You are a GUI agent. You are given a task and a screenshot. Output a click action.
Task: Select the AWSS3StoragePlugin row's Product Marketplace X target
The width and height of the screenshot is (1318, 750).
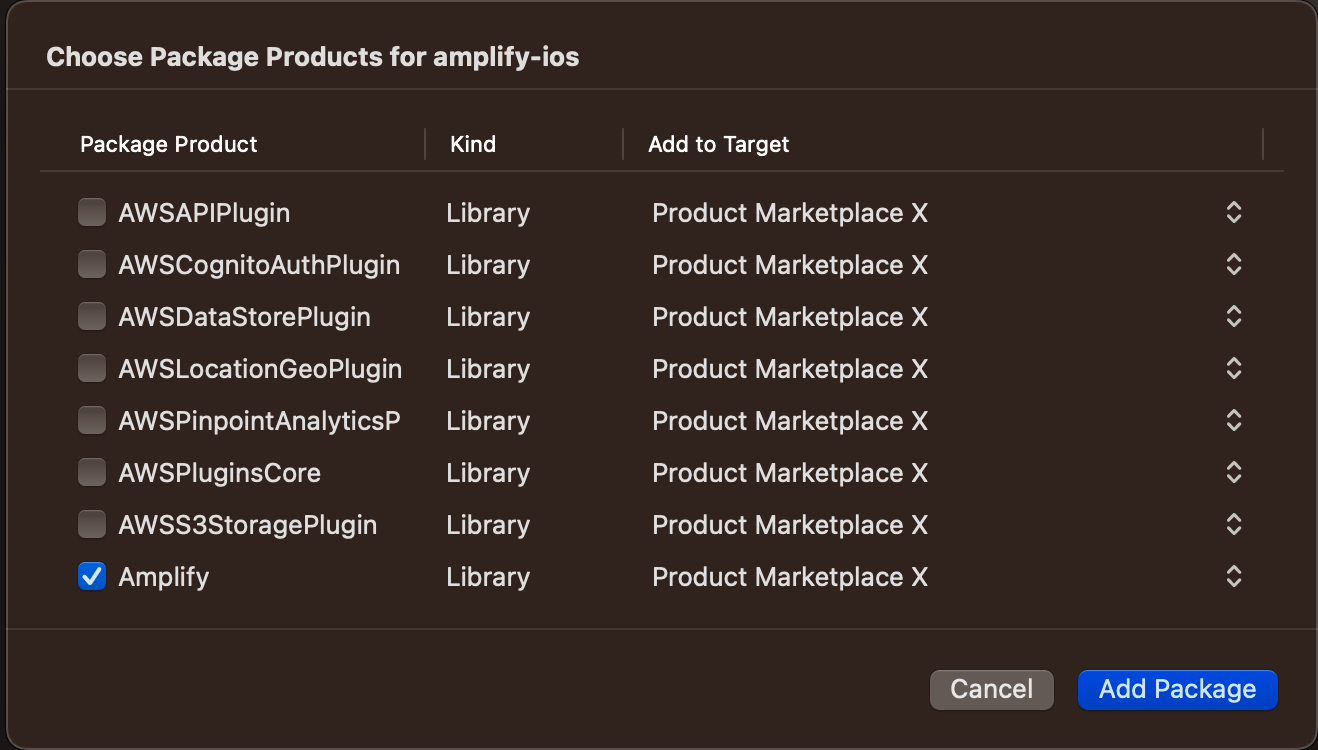pyautogui.click(x=790, y=524)
